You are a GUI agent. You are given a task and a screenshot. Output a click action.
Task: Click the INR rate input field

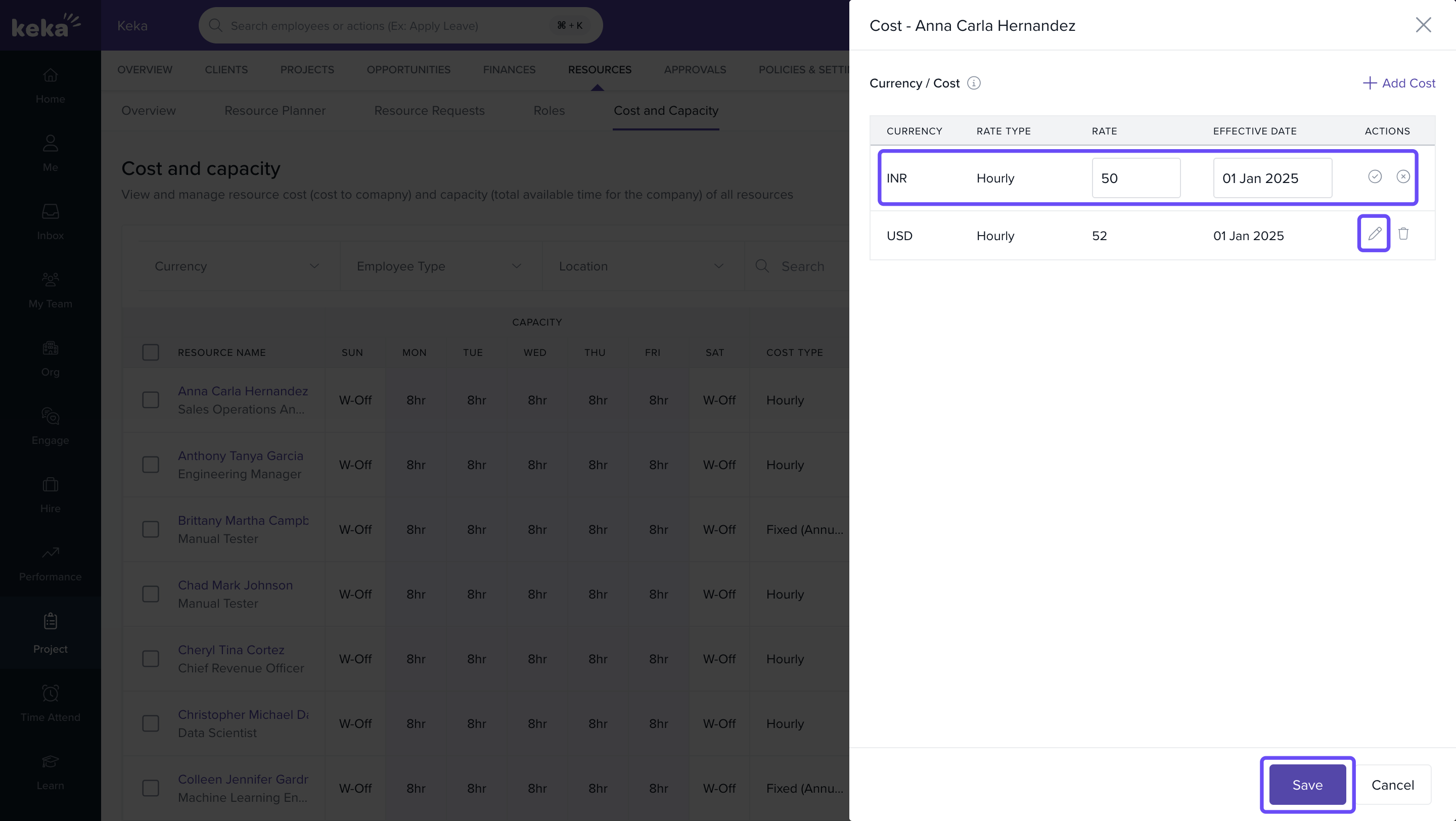[1135, 178]
